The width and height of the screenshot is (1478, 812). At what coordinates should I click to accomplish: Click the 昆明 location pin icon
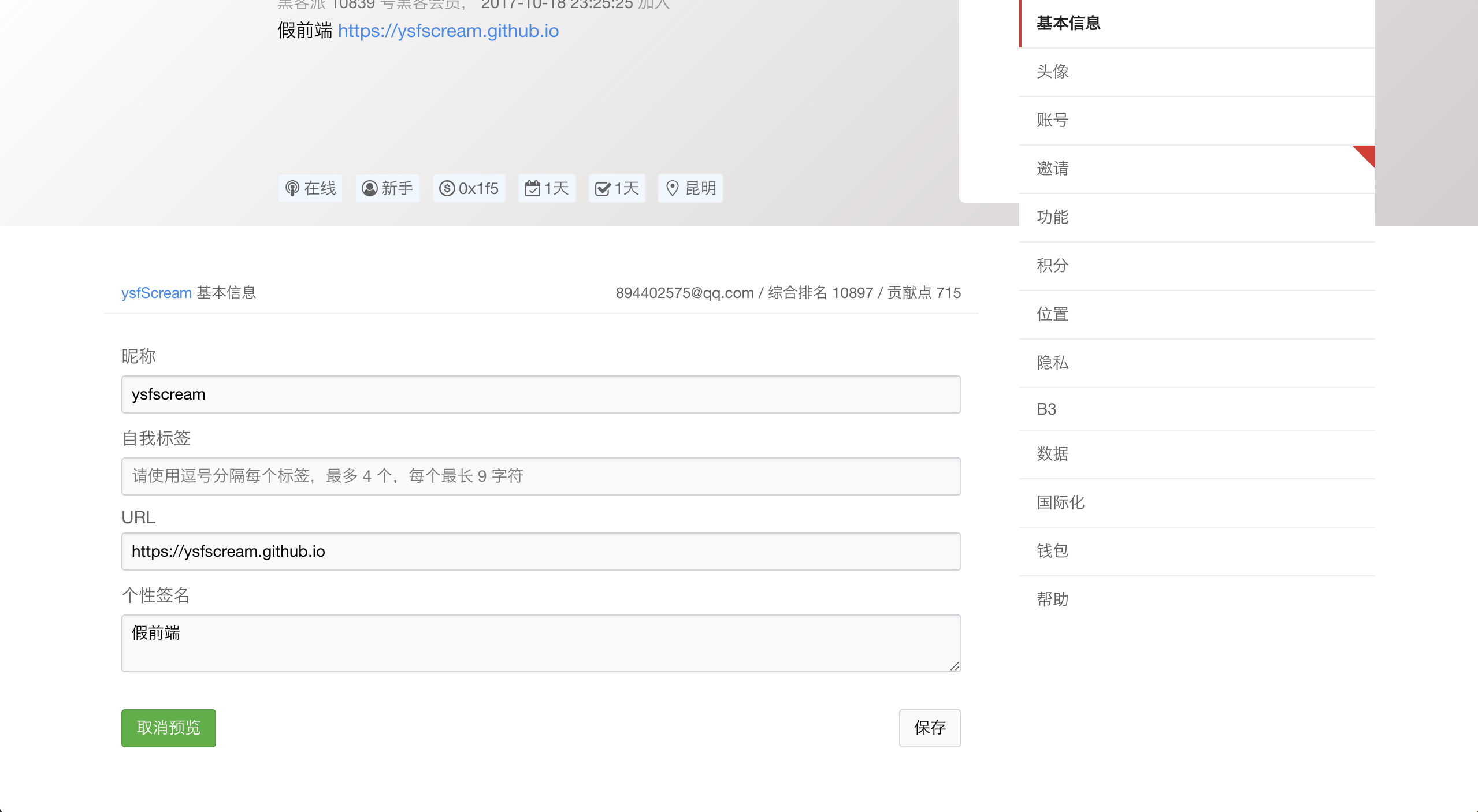(x=672, y=188)
